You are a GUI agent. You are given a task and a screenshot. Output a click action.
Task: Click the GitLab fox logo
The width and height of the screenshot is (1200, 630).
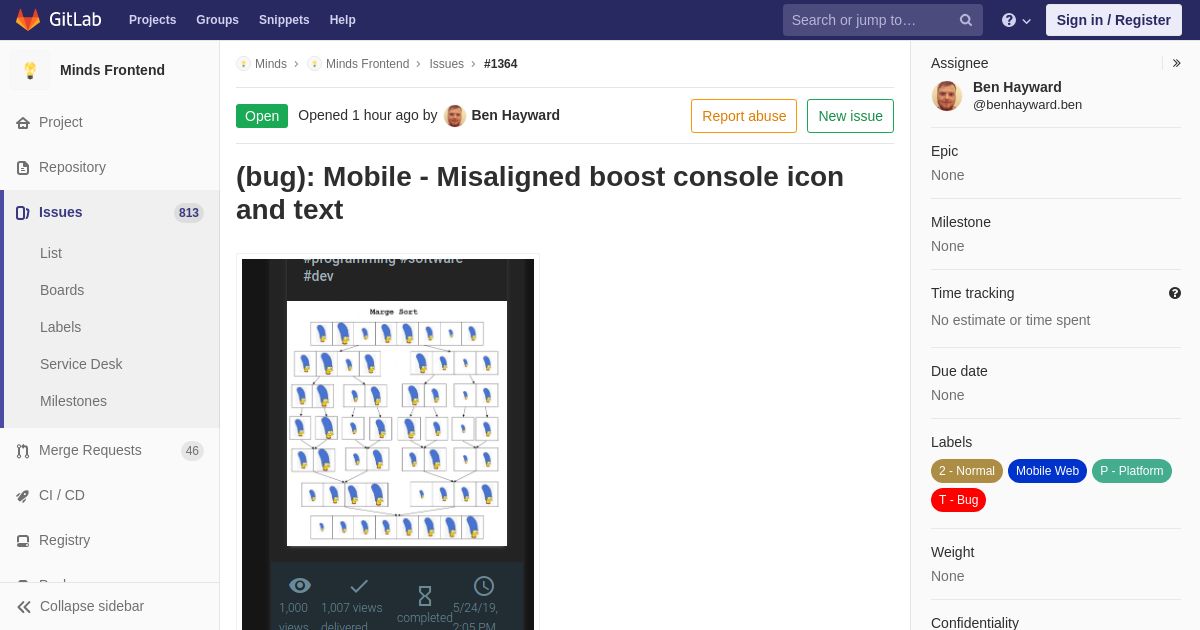coord(28,20)
